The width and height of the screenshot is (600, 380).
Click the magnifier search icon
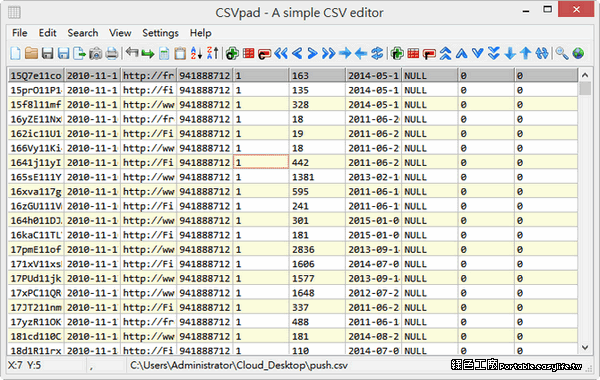(562, 53)
